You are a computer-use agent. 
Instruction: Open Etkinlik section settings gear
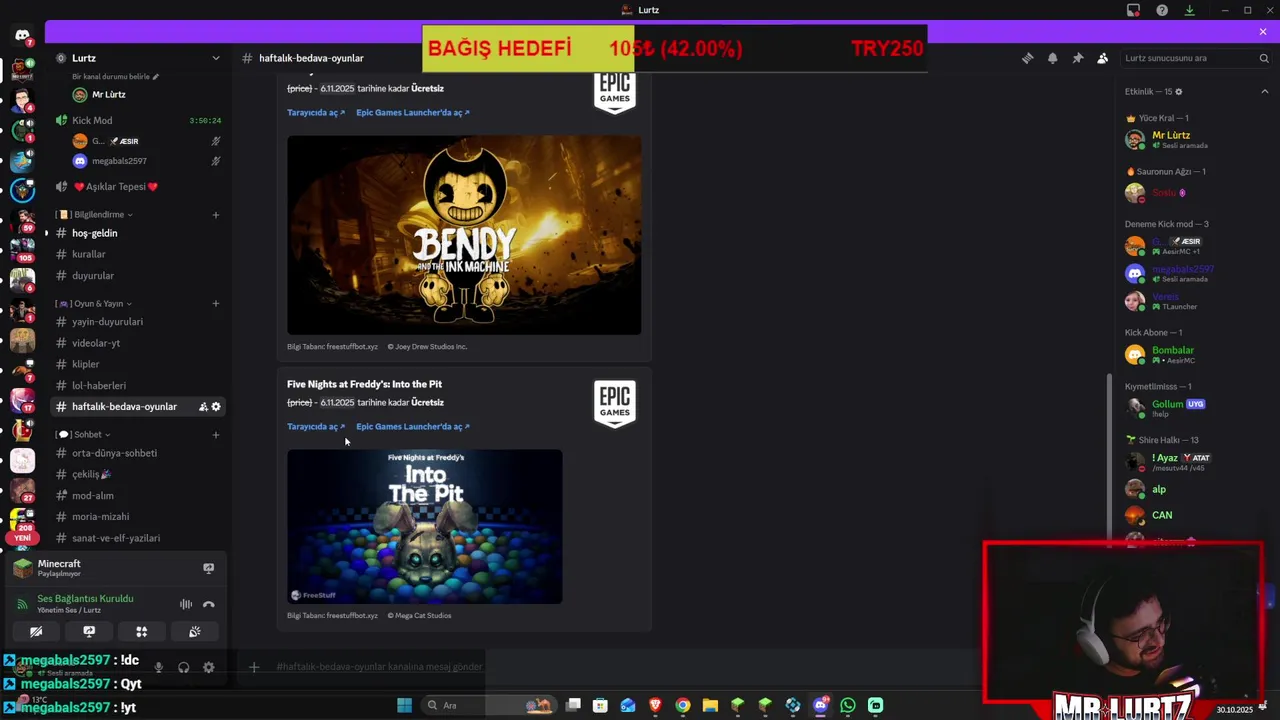coord(1178,92)
